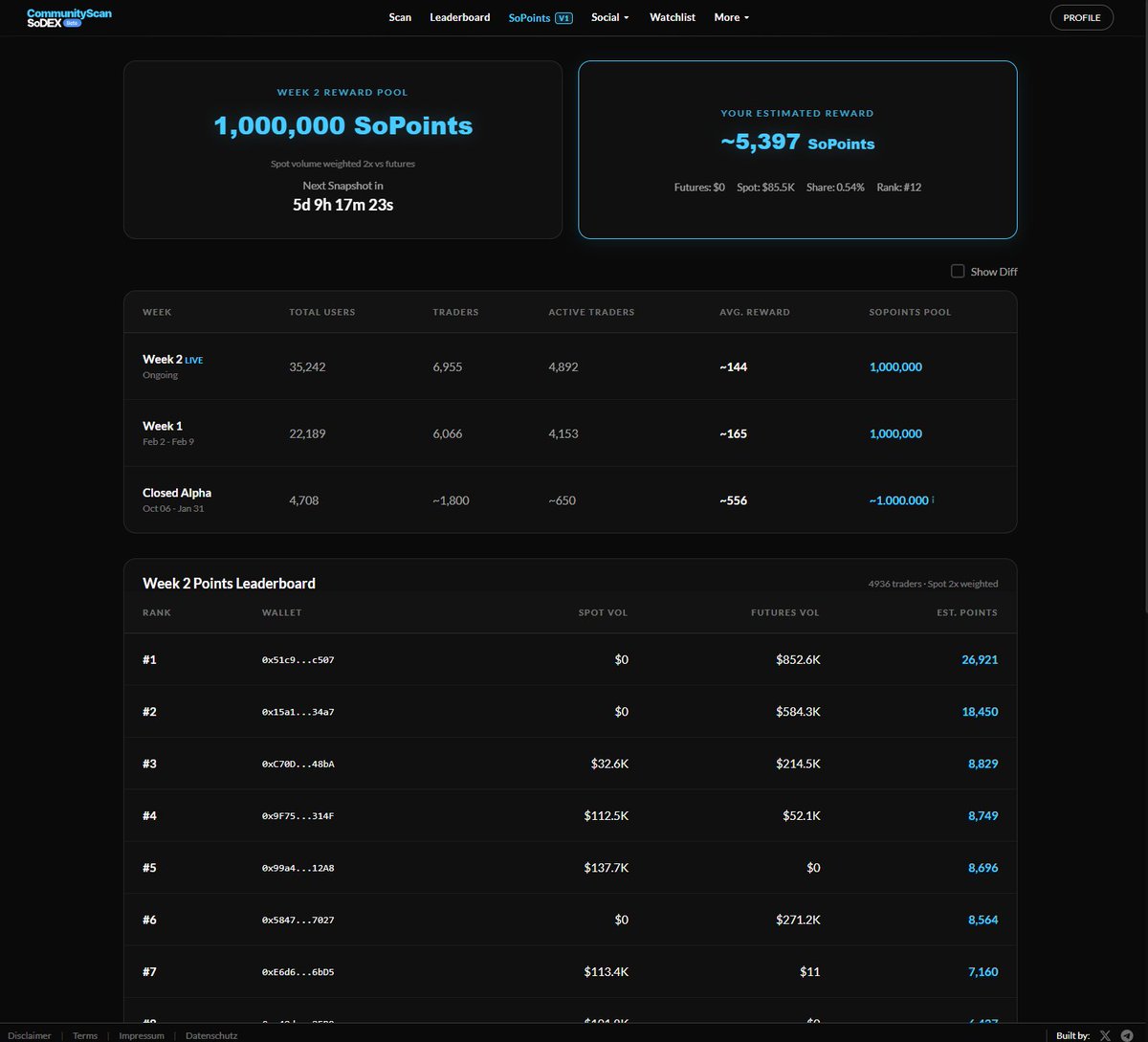Image resolution: width=1148 pixels, height=1042 pixels.
Task: Click the Spot: $85.5K stat
Action: [765, 188]
